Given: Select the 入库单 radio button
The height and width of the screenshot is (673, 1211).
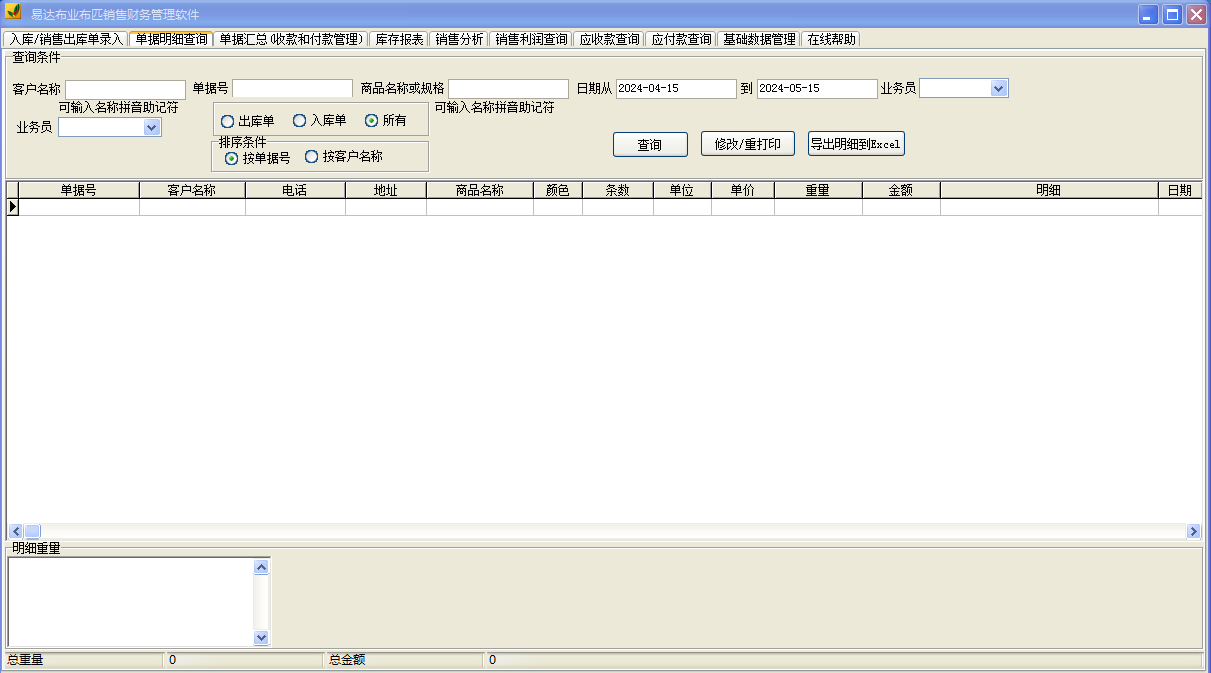Looking at the screenshot, I should (319, 120).
